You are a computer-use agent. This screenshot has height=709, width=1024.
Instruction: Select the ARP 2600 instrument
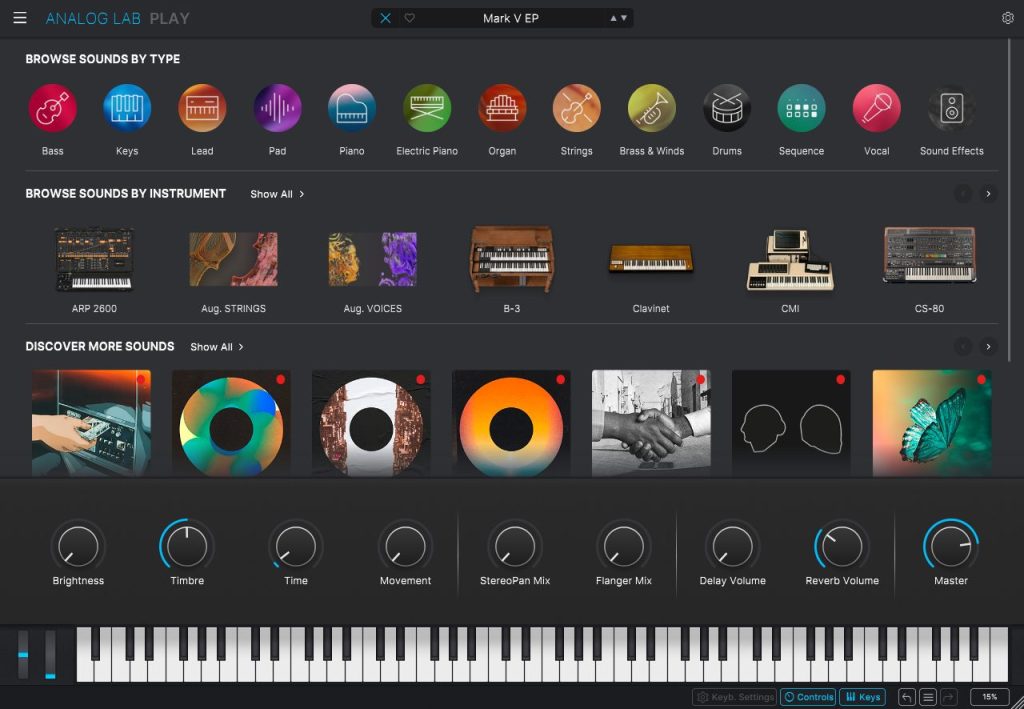tap(94, 270)
